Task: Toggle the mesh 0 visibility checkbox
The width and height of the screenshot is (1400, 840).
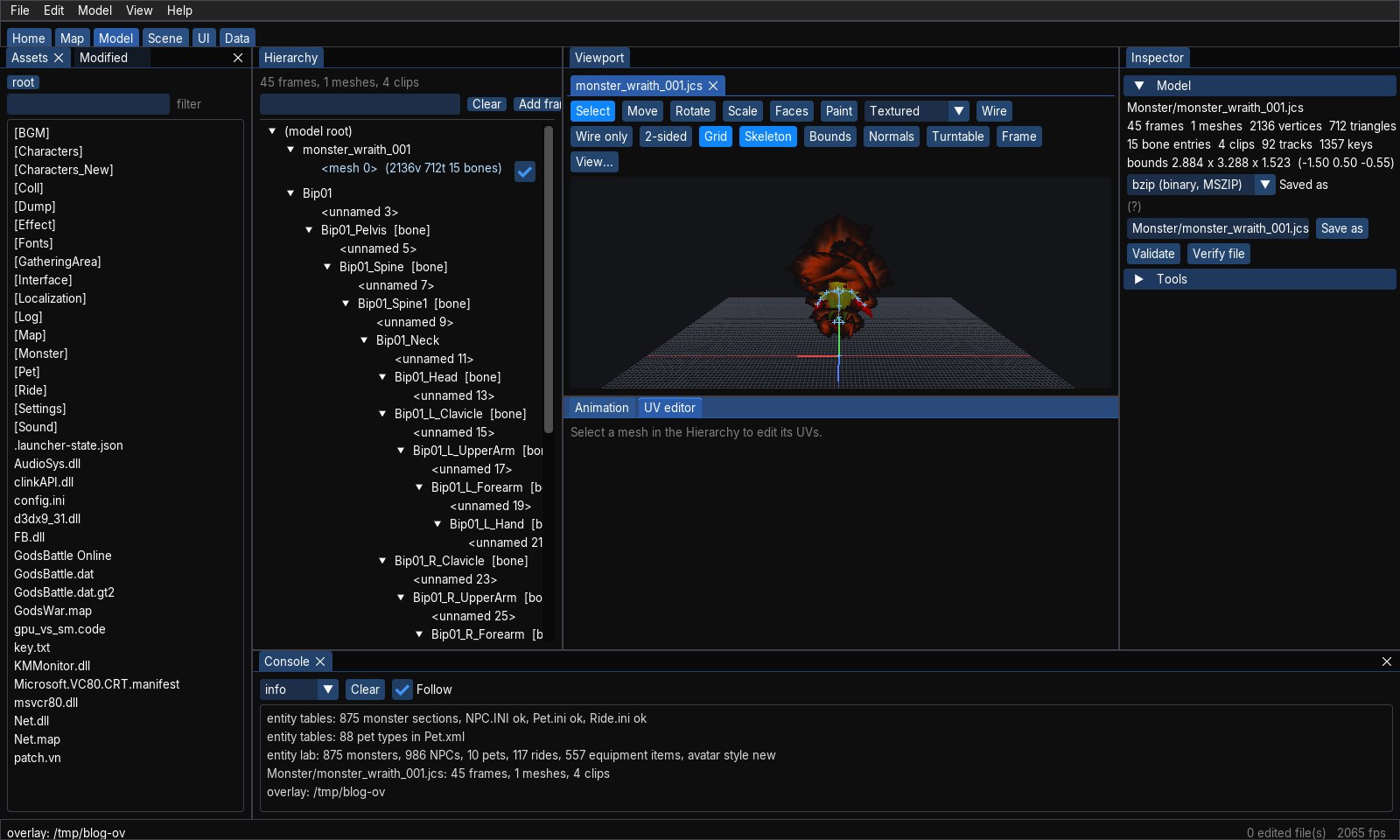Action: [x=525, y=171]
